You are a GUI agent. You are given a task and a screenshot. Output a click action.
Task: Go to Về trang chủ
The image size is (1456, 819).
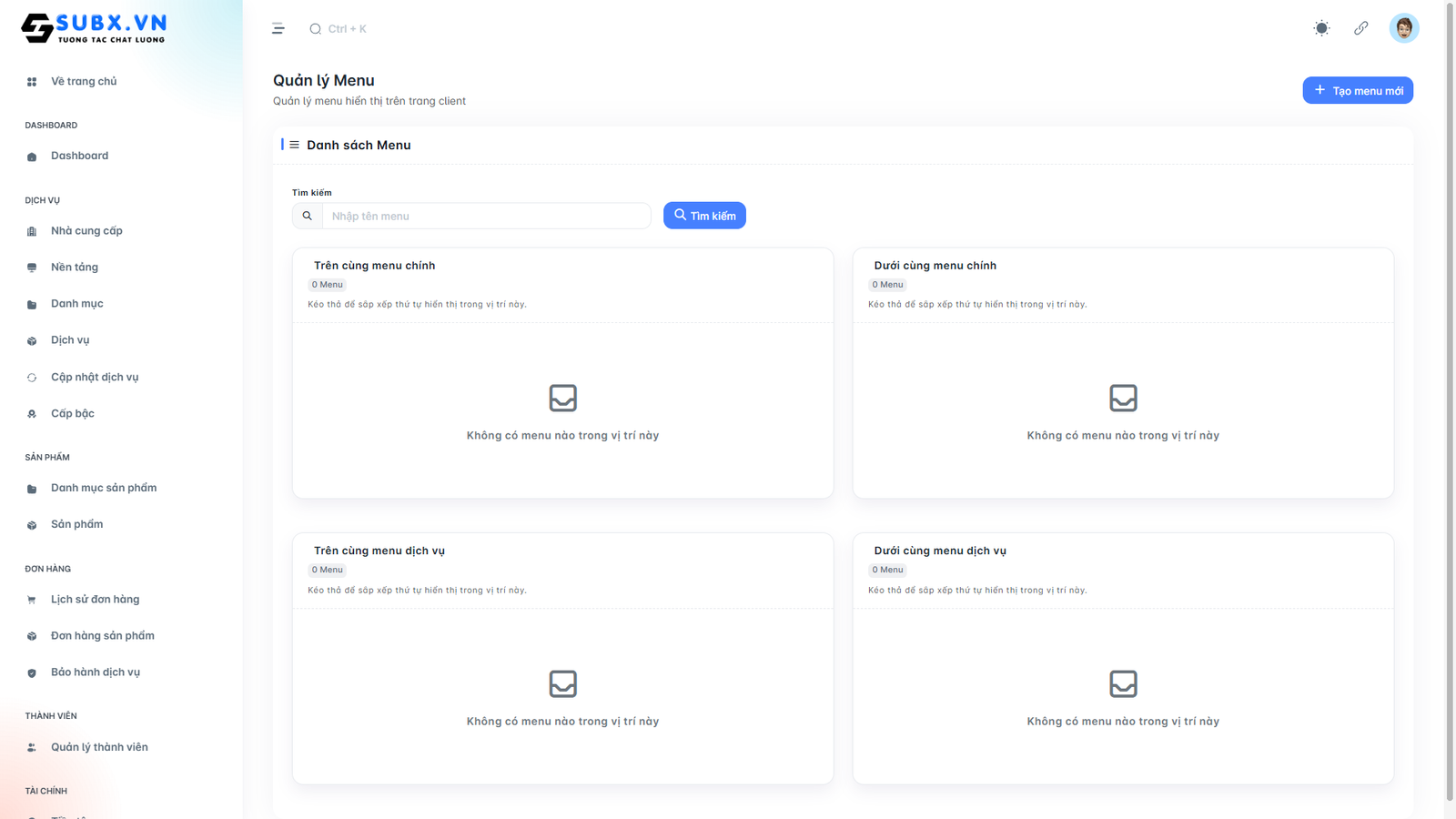83,82
